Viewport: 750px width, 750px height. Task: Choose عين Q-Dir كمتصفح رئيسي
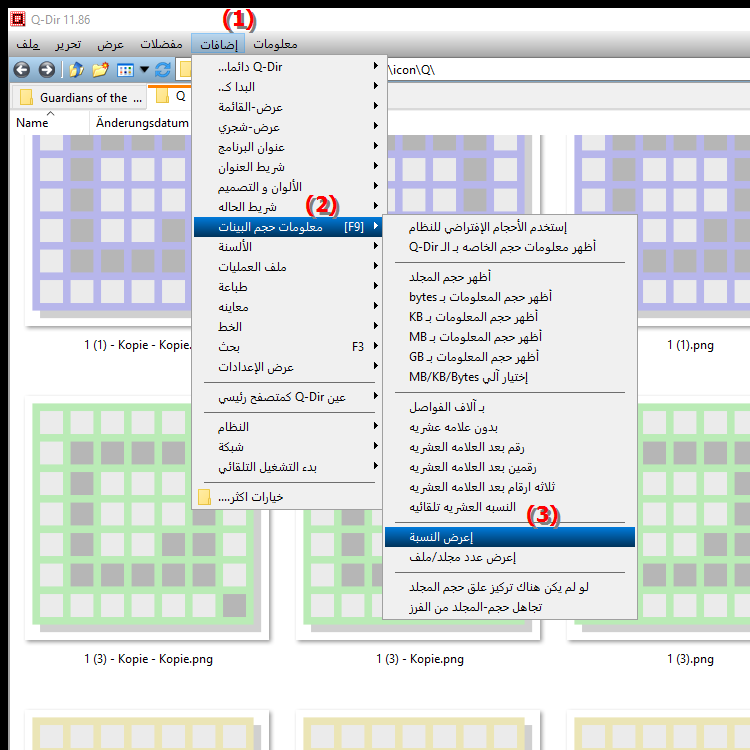287,397
